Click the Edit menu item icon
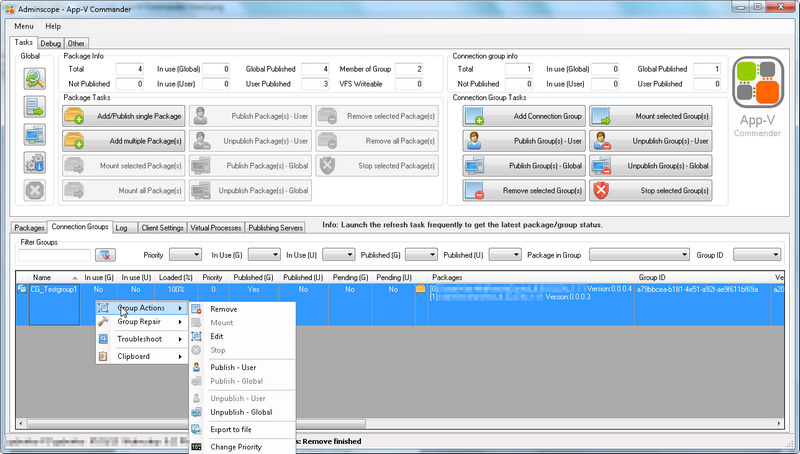Viewport: 800px width, 454px height. tap(196, 336)
